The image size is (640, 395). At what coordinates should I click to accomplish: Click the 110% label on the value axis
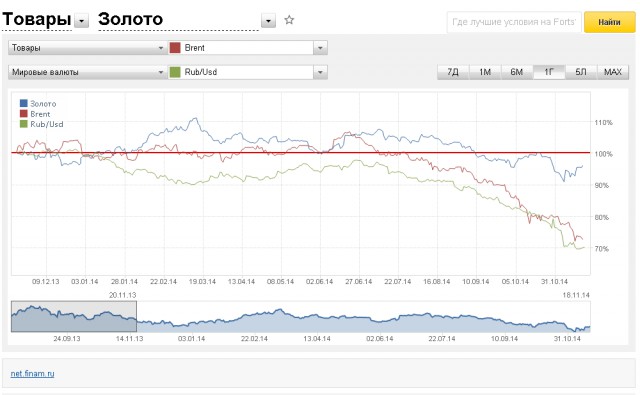pos(603,122)
